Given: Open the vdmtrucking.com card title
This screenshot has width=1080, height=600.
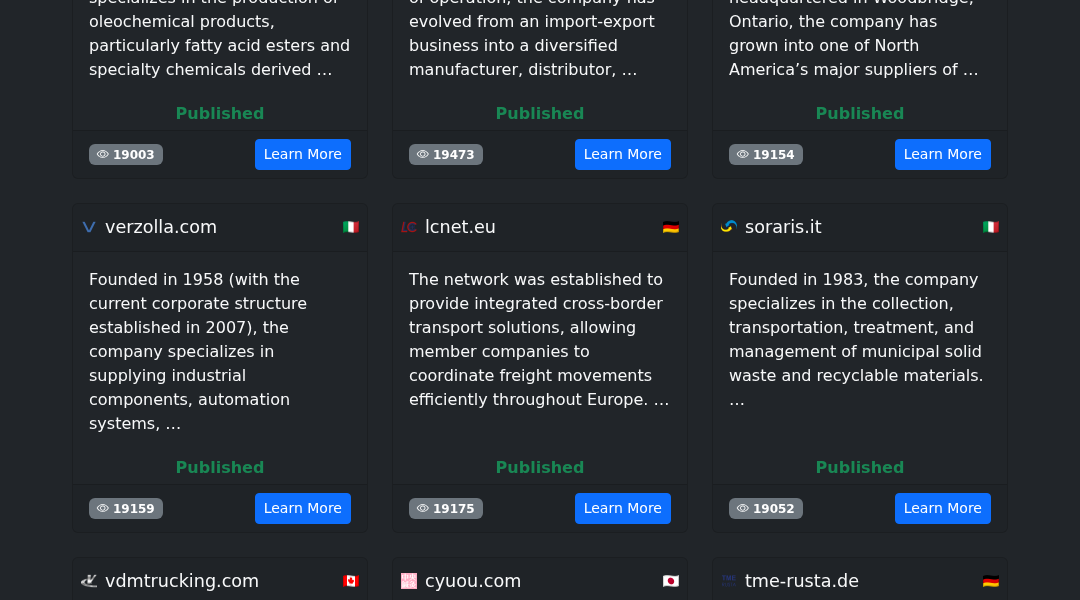Looking at the screenshot, I should pyautogui.click(x=182, y=581).
